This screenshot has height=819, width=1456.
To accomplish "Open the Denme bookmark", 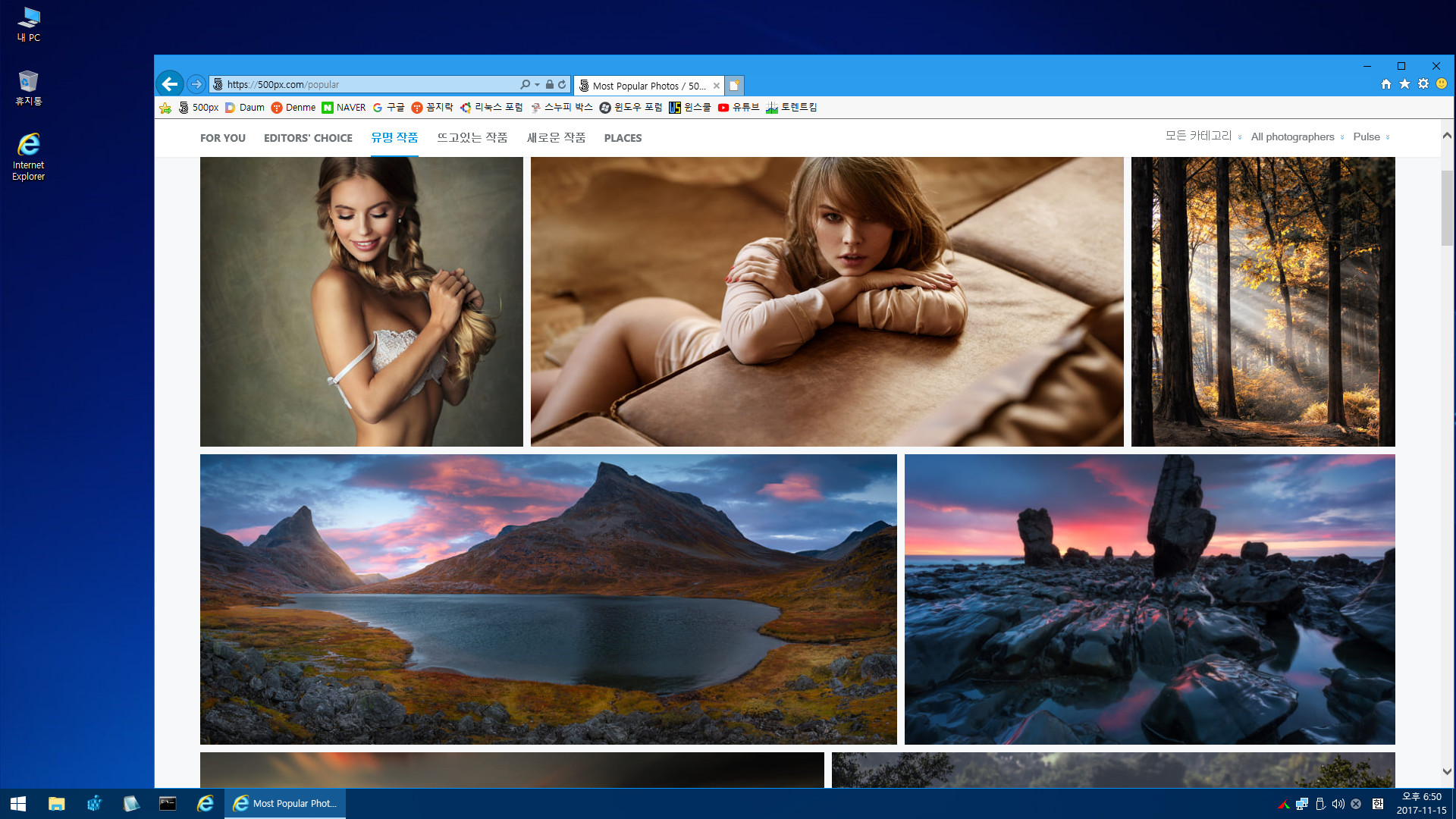I will [293, 108].
